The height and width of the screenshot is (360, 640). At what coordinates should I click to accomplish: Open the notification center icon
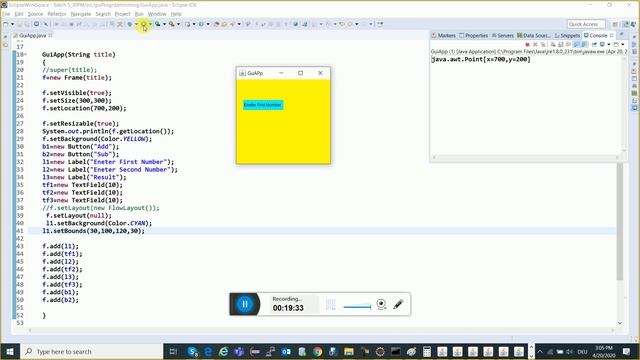627,351
